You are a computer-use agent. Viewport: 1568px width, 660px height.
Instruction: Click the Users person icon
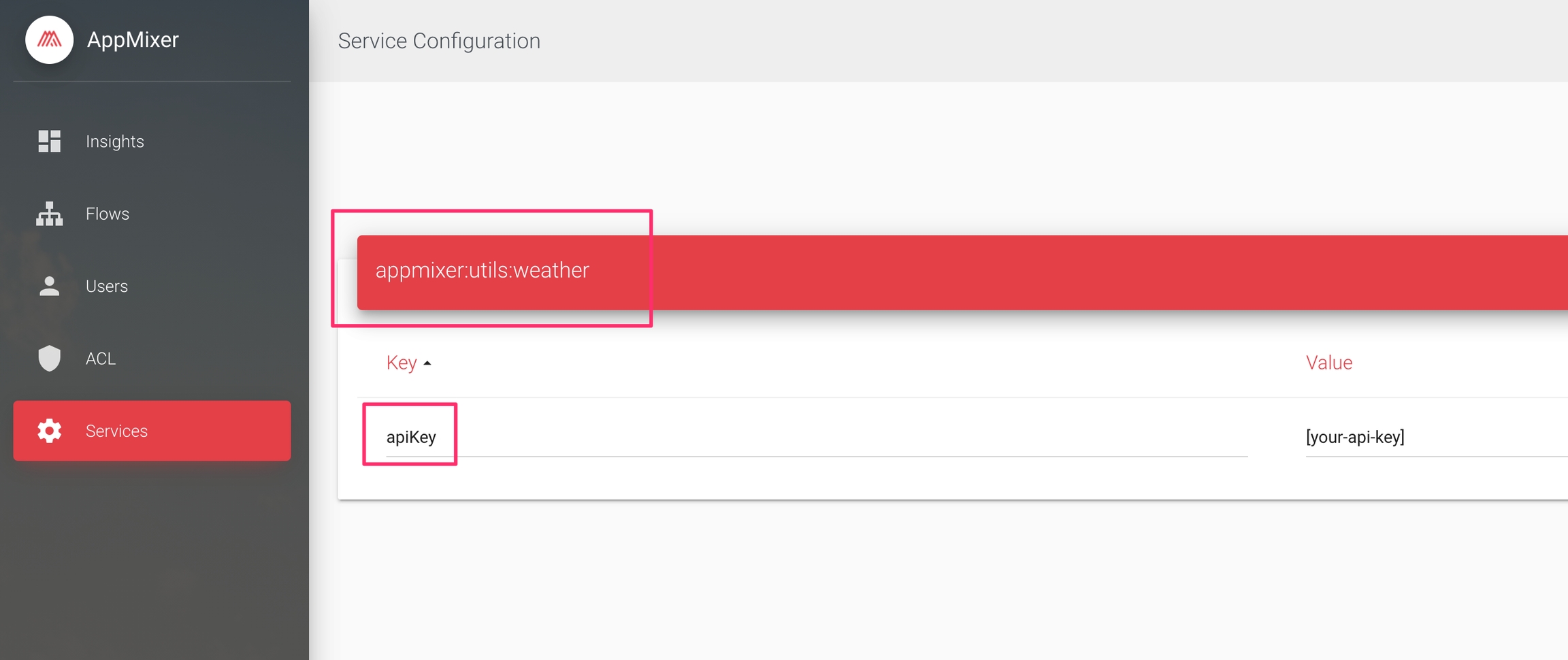click(x=49, y=286)
